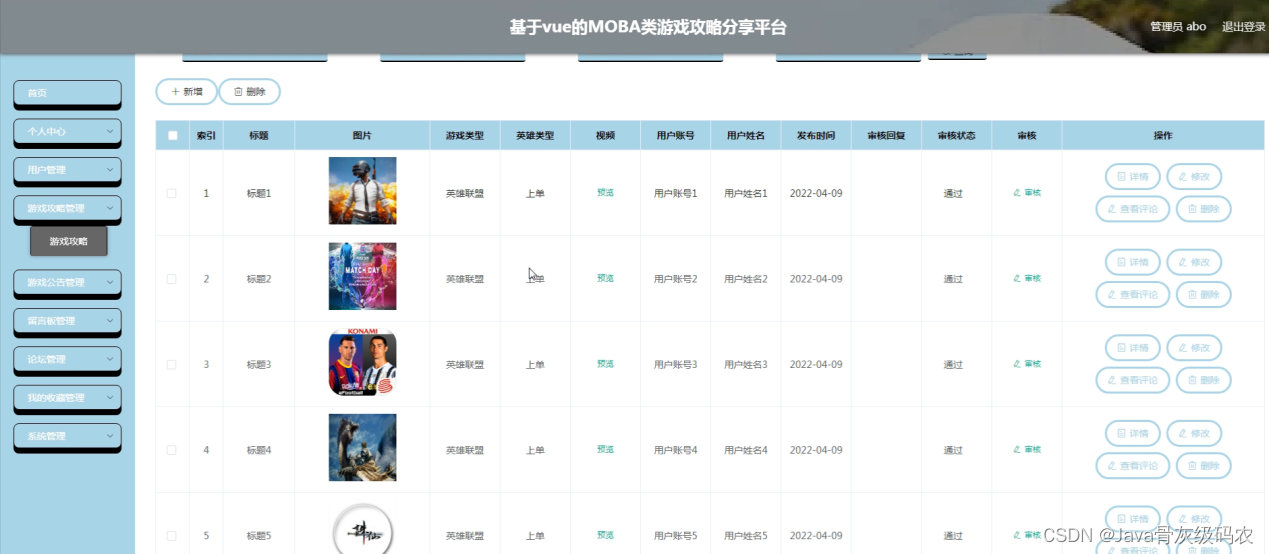Click the 管理员 abo account label
This screenshot has width=1269, height=554.
pos(1178,27)
